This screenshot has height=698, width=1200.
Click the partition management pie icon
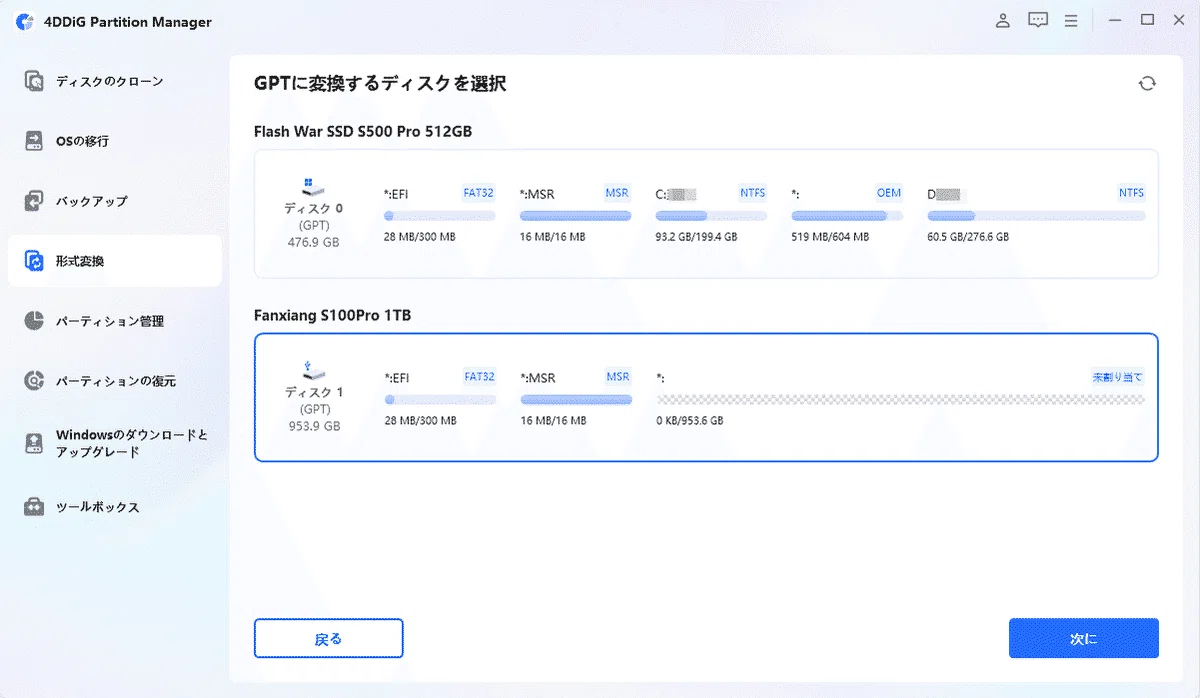pos(35,321)
